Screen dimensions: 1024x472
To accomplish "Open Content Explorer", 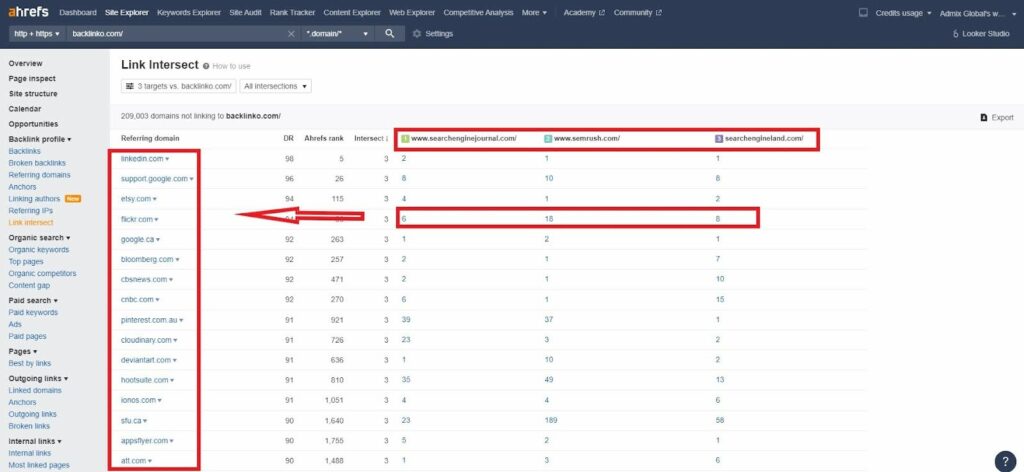I will (x=352, y=12).
